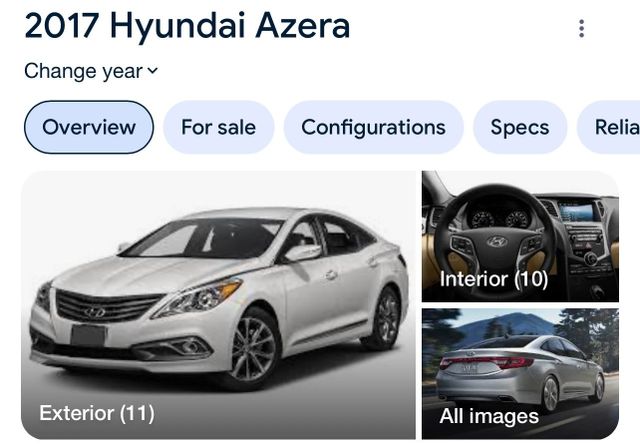The height and width of the screenshot is (447, 640).
Task: Go to the Specs tab
Action: click(520, 127)
